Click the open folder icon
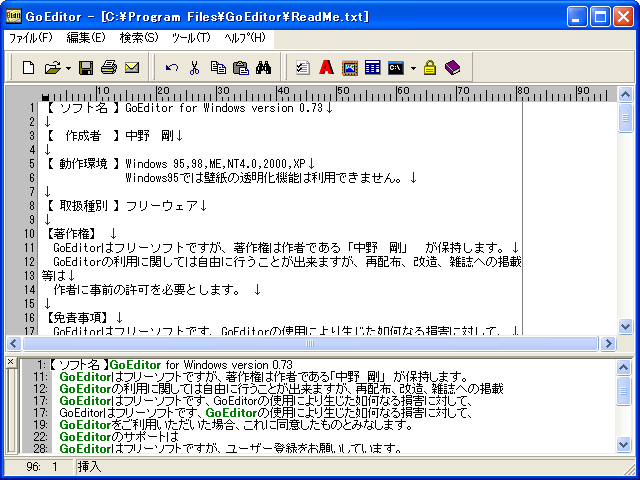 click(x=52, y=67)
